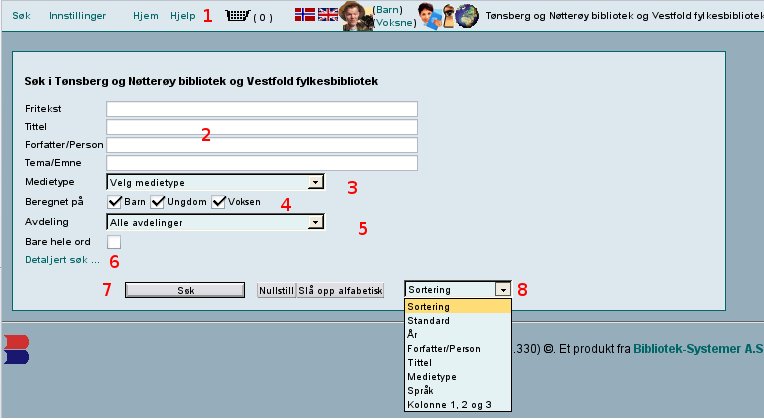Select the (Barn) view link
This screenshot has height=419, width=764.
click(x=388, y=10)
